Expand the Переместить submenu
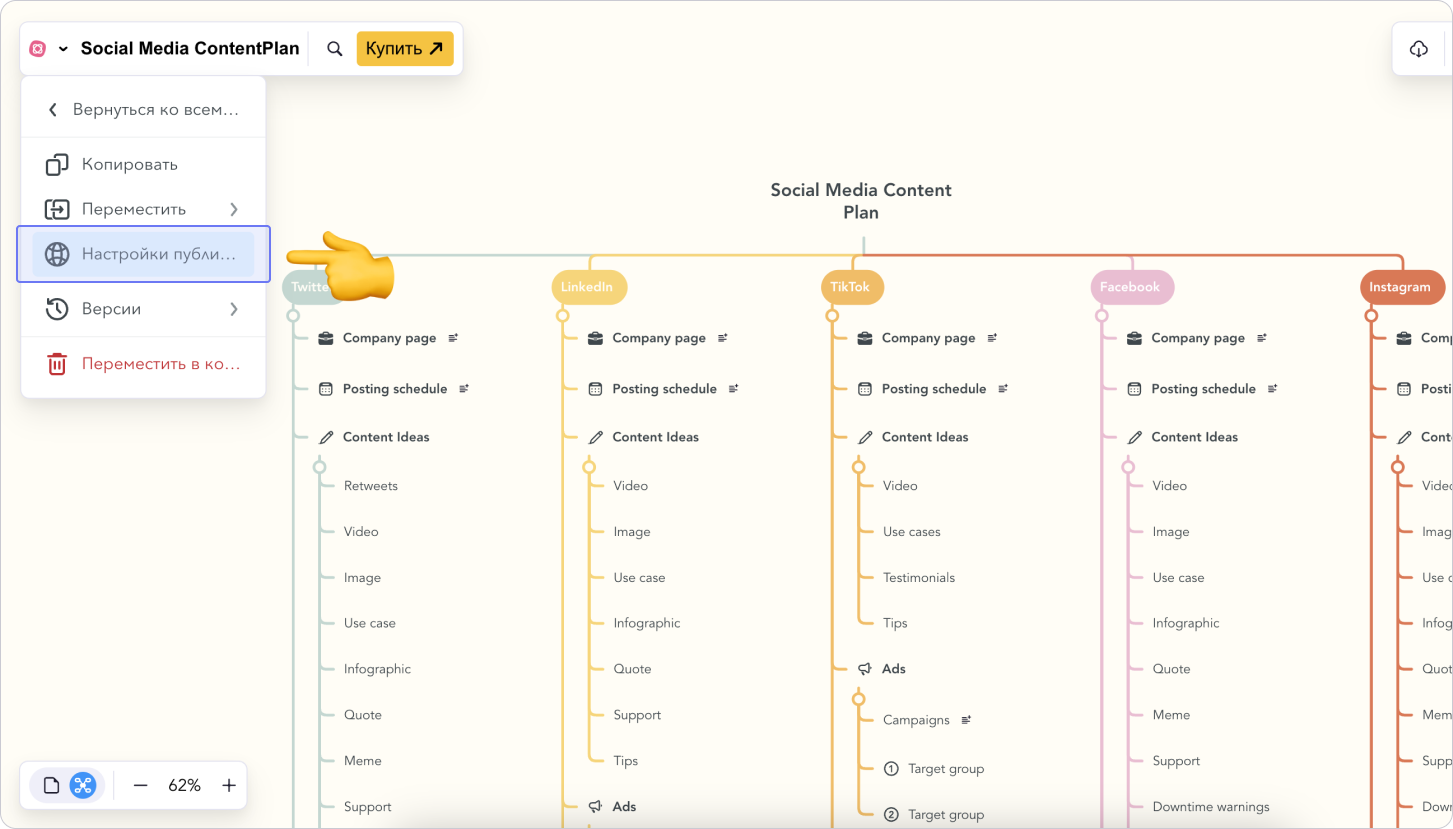 233,209
